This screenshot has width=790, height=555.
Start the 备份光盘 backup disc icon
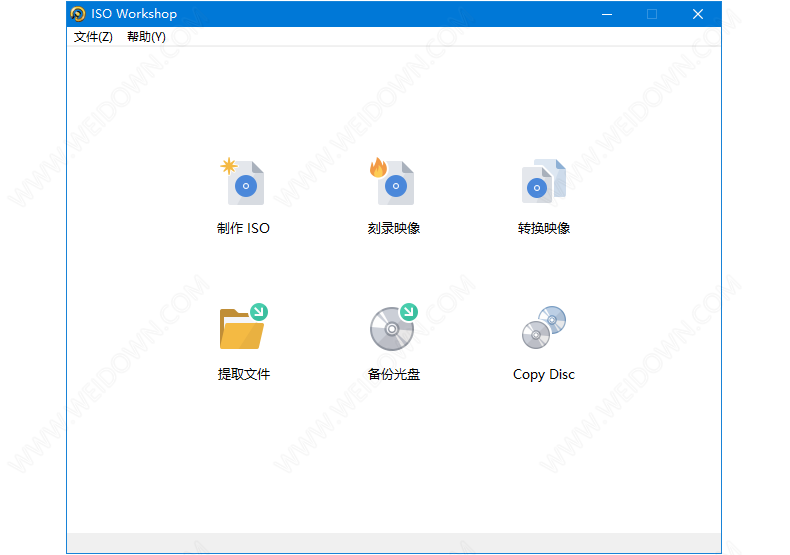[x=394, y=327]
